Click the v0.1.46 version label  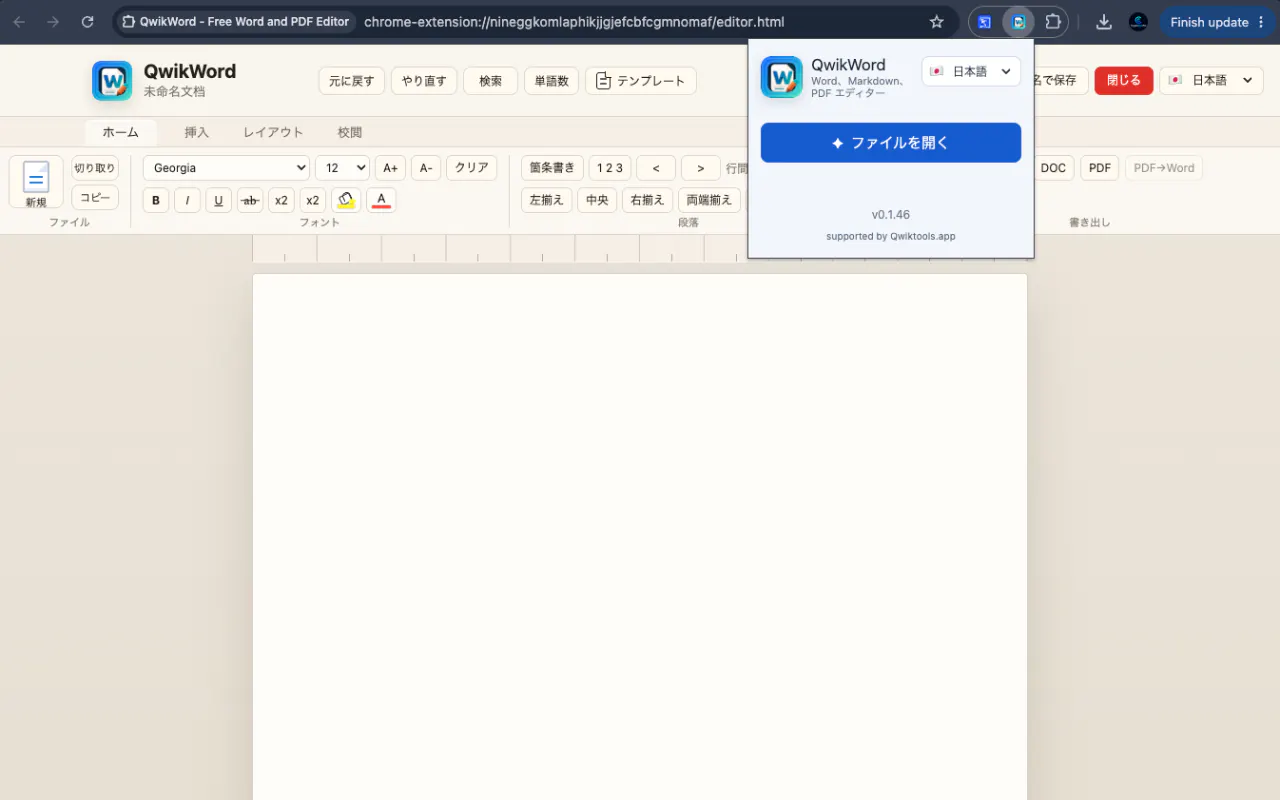click(891, 215)
